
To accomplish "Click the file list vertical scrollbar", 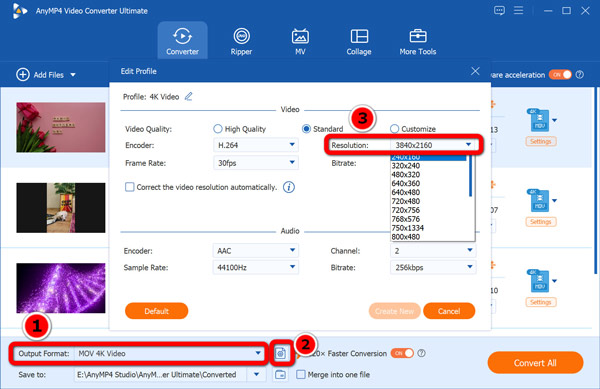I will click(x=595, y=180).
